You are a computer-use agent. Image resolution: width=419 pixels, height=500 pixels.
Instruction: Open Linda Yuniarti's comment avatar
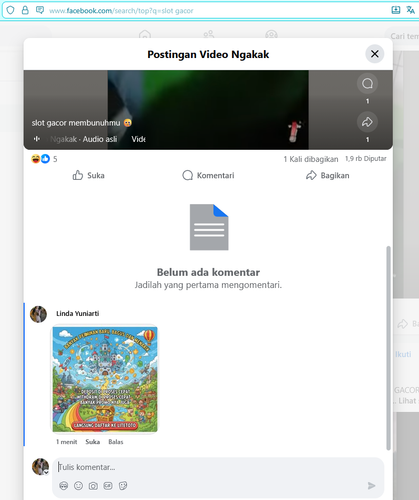pyautogui.click(x=38, y=314)
